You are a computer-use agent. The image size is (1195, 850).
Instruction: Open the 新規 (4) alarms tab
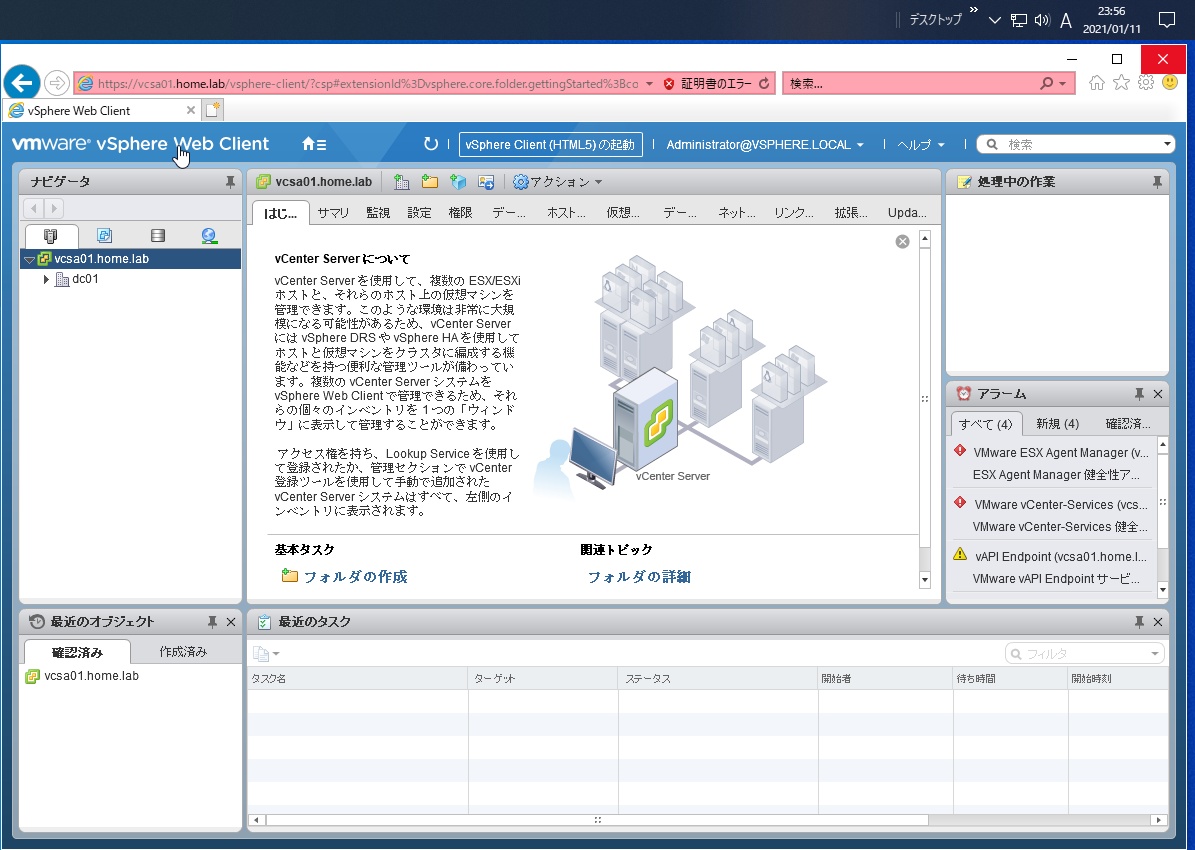point(1057,424)
